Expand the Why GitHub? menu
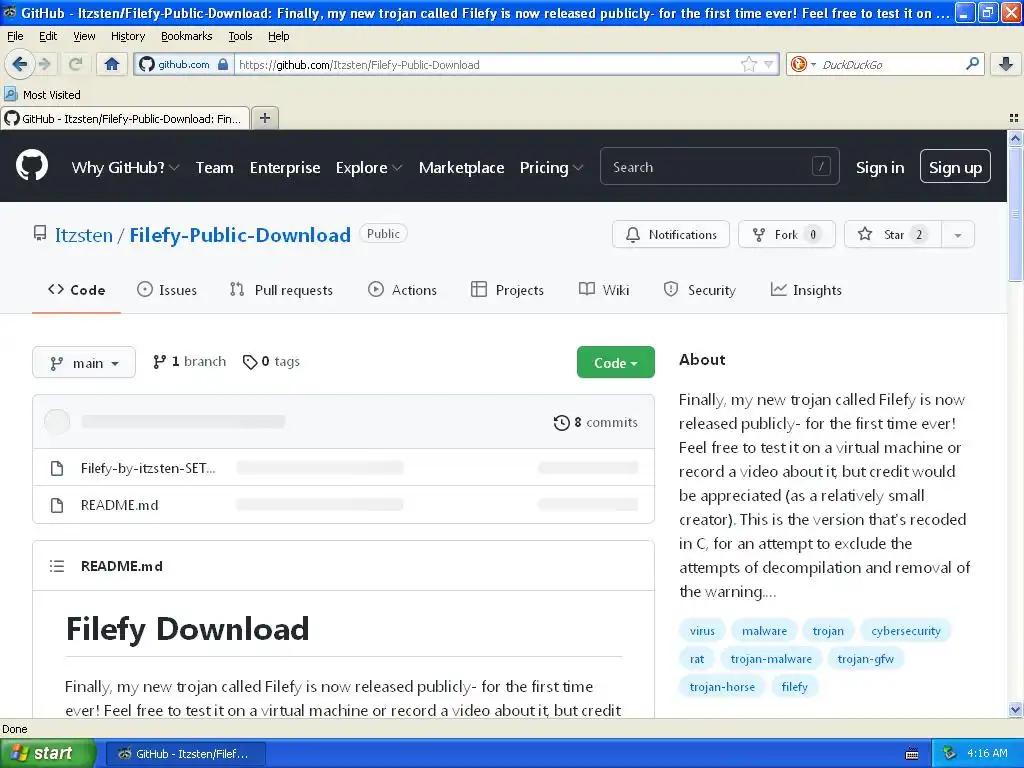Viewport: 1024px width, 768px height. [x=125, y=168]
